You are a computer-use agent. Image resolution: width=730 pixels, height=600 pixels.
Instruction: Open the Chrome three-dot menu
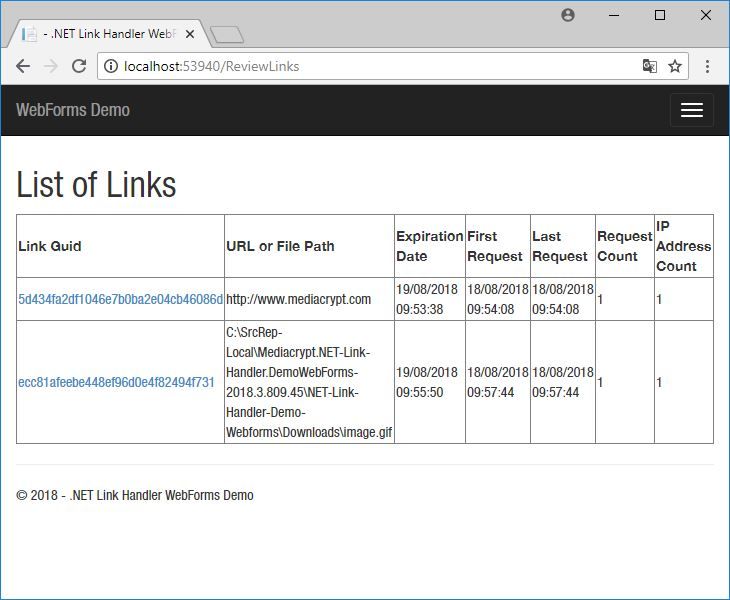tap(707, 67)
